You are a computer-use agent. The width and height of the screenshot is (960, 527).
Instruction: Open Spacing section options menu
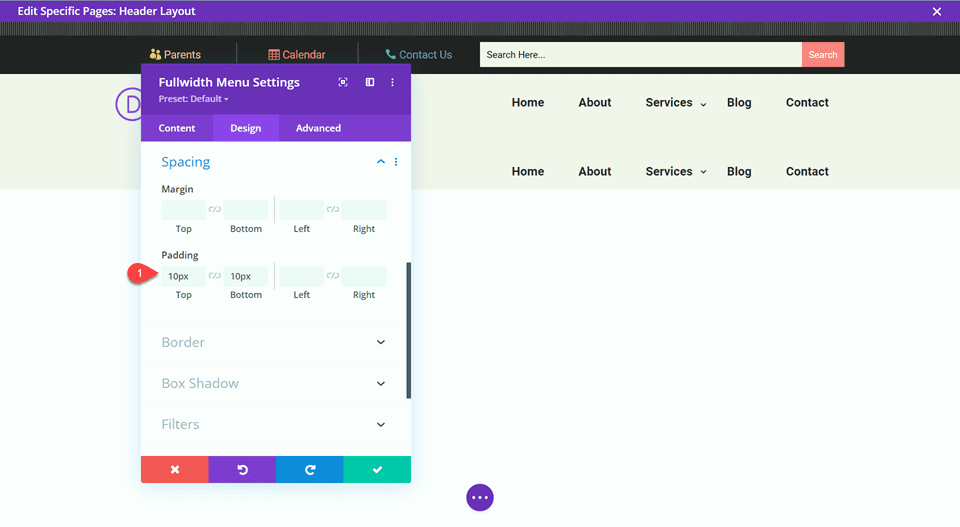point(396,162)
